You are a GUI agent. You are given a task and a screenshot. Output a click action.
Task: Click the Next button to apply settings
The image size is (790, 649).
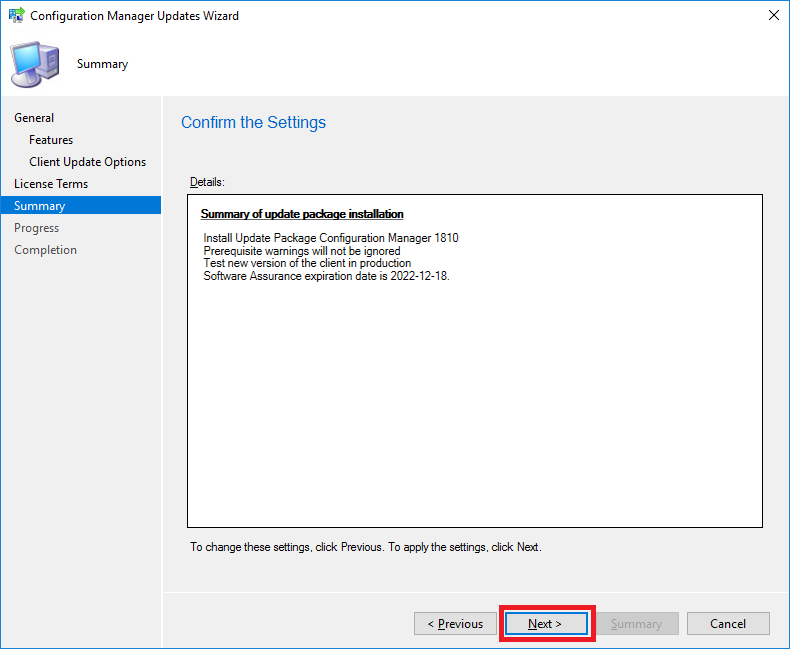pyautogui.click(x=546, y=624)
